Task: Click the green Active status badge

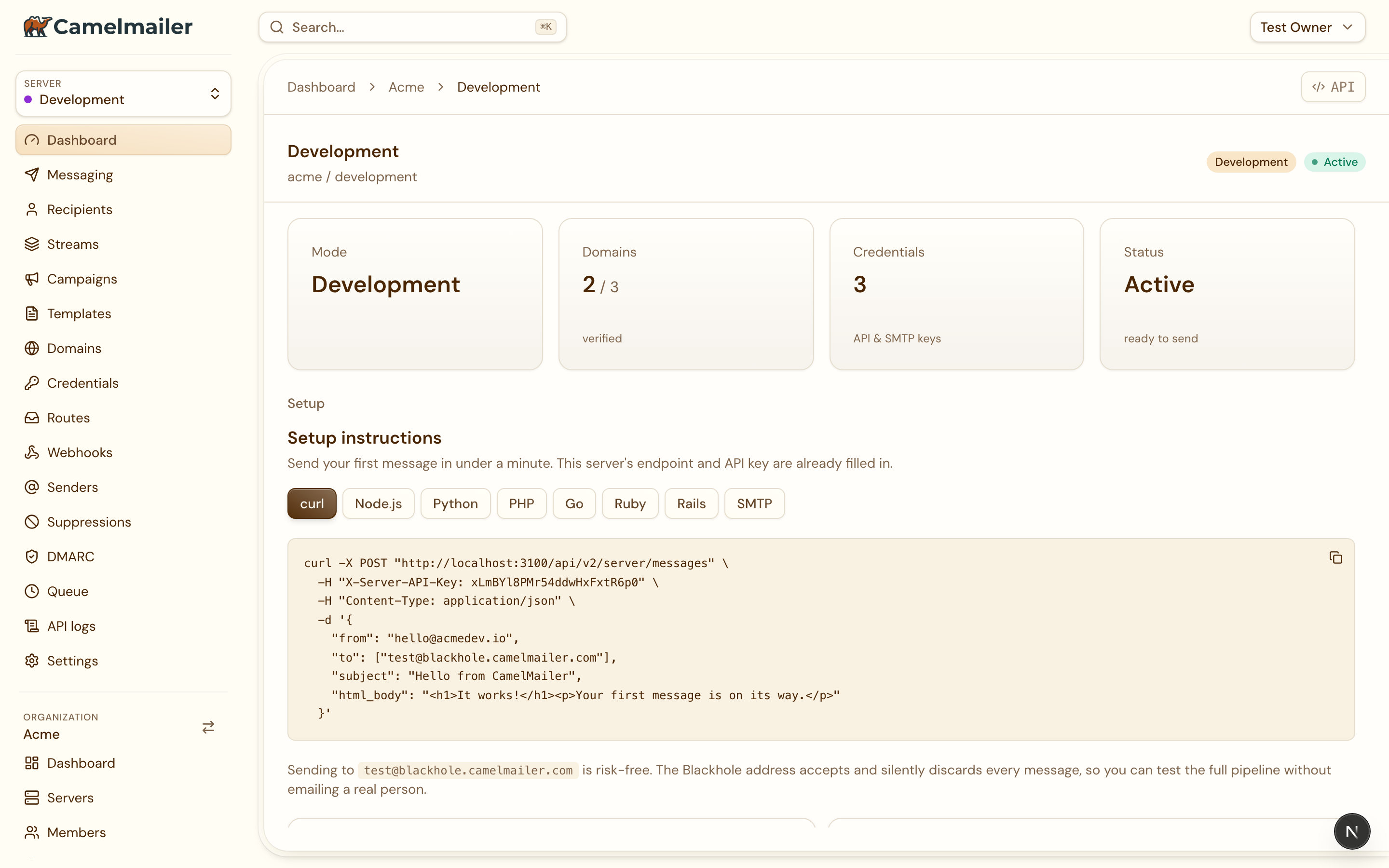Action: [1335, 162]
